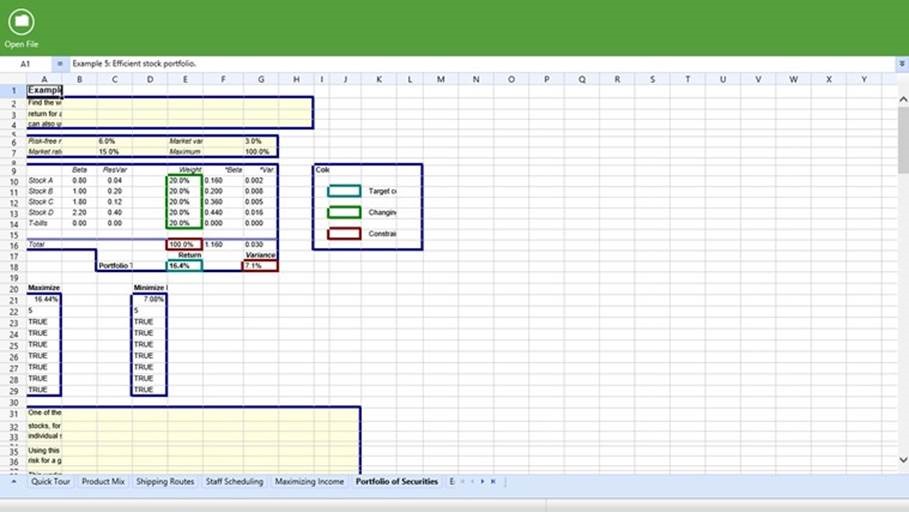Viewport: 909px width, 512px height.
Task: Go to the Staff Scheduling sheet
Action: (234, 482)
